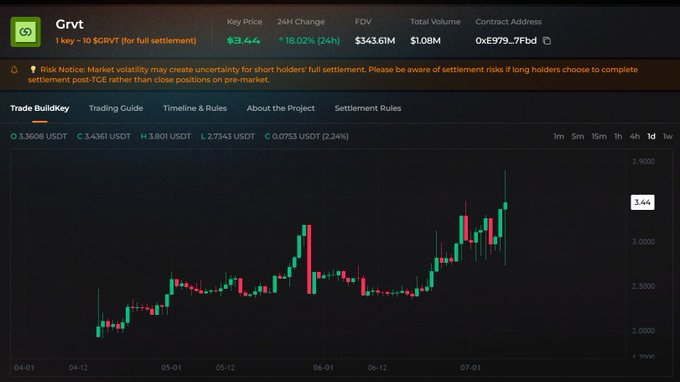Click the low price 2.7343 USDT
Screen dimensions: 680x382
pos(228,136)
